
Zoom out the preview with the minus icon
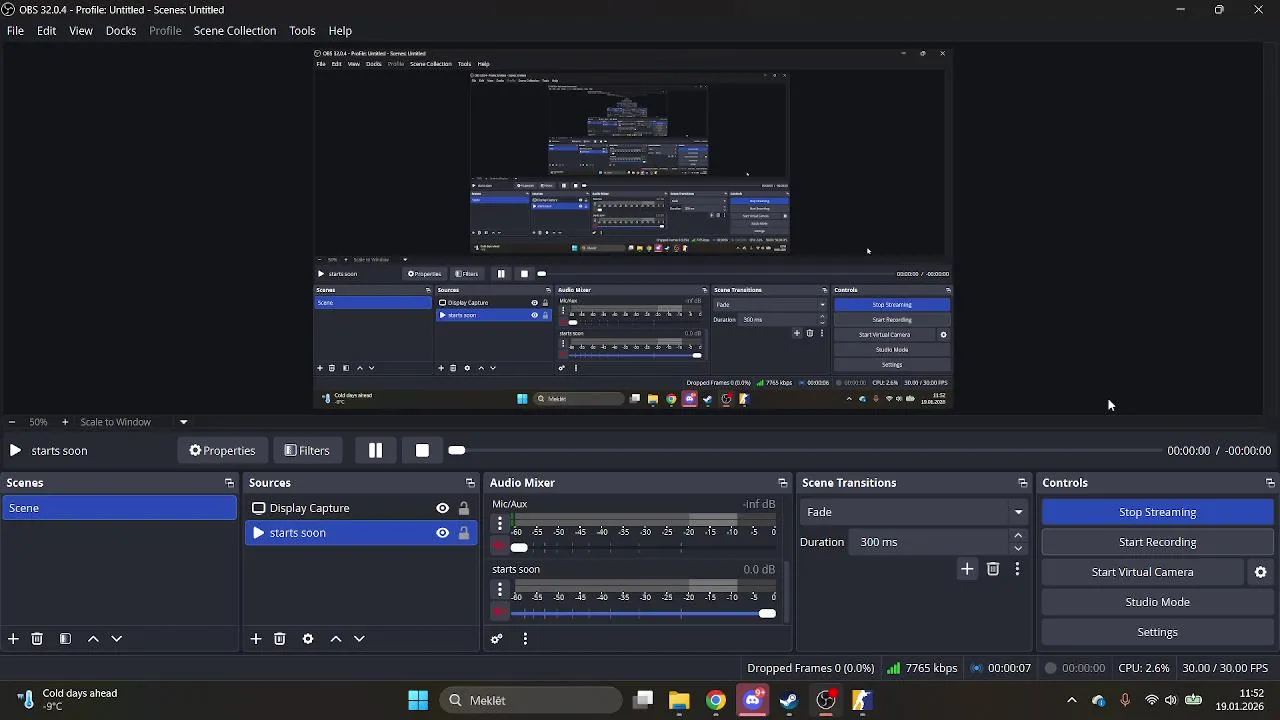tap(11, 422)
